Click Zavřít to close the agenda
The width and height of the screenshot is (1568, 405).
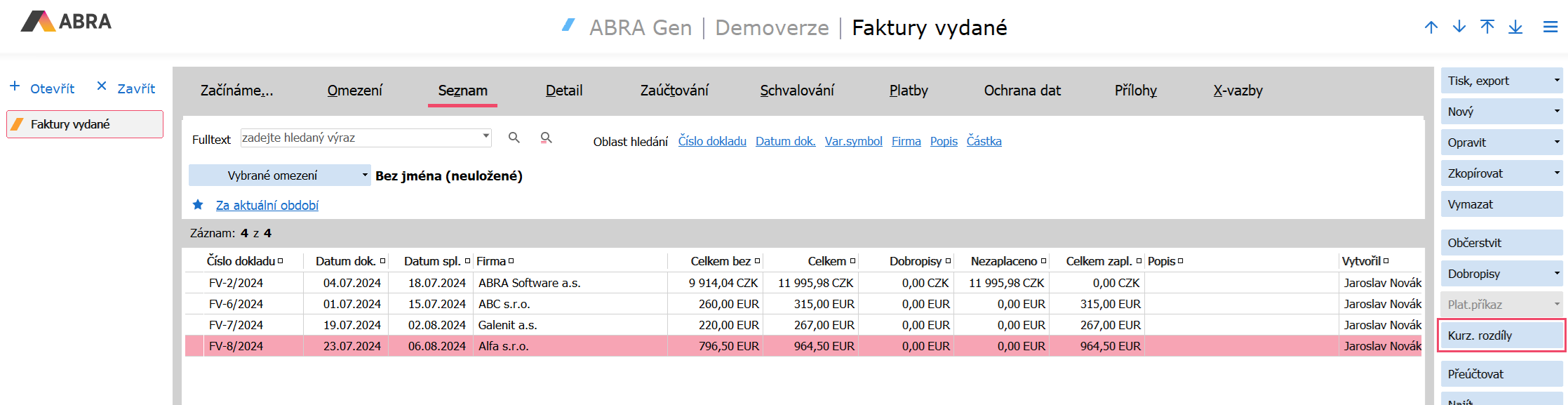[126, 88]
